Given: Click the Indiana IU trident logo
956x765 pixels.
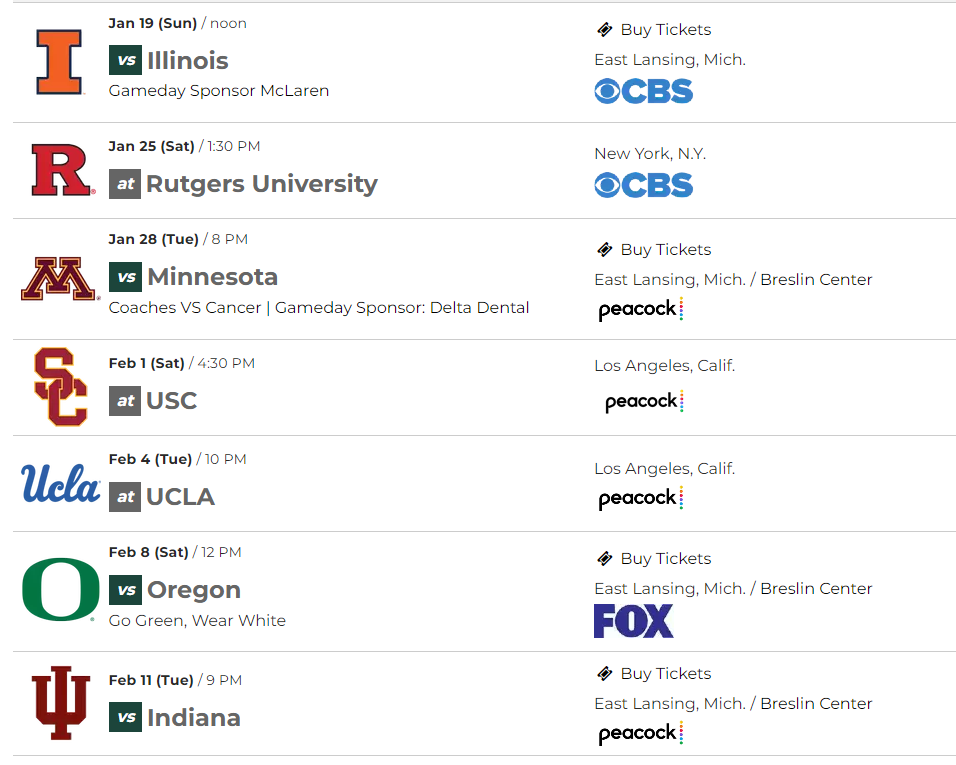Looking at the screenshot, I should click(60, 703).
